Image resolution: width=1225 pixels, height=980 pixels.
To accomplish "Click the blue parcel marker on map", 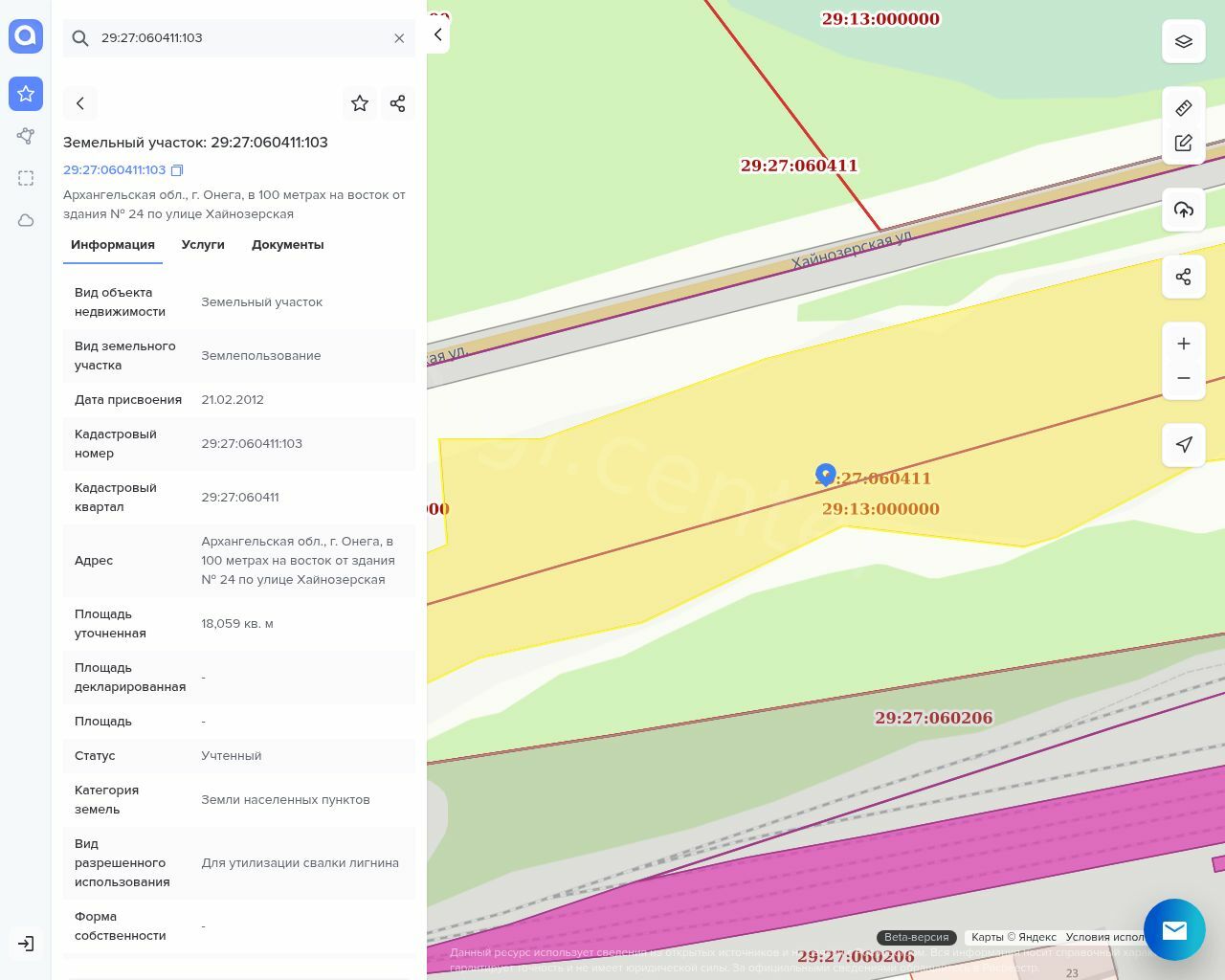I will pos(825,475).
